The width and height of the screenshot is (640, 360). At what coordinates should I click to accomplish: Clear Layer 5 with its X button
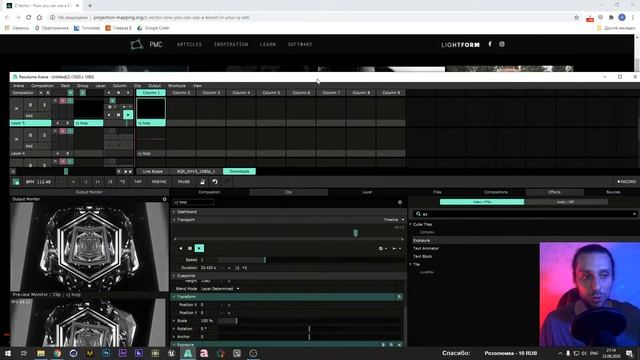click(x=16, y=109)
